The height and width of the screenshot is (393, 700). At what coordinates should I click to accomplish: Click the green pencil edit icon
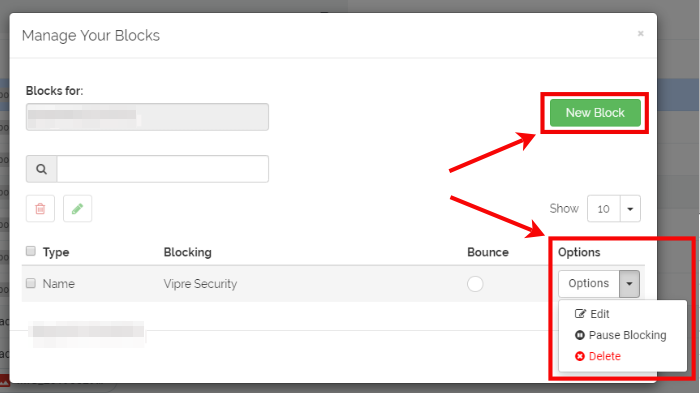77,209
